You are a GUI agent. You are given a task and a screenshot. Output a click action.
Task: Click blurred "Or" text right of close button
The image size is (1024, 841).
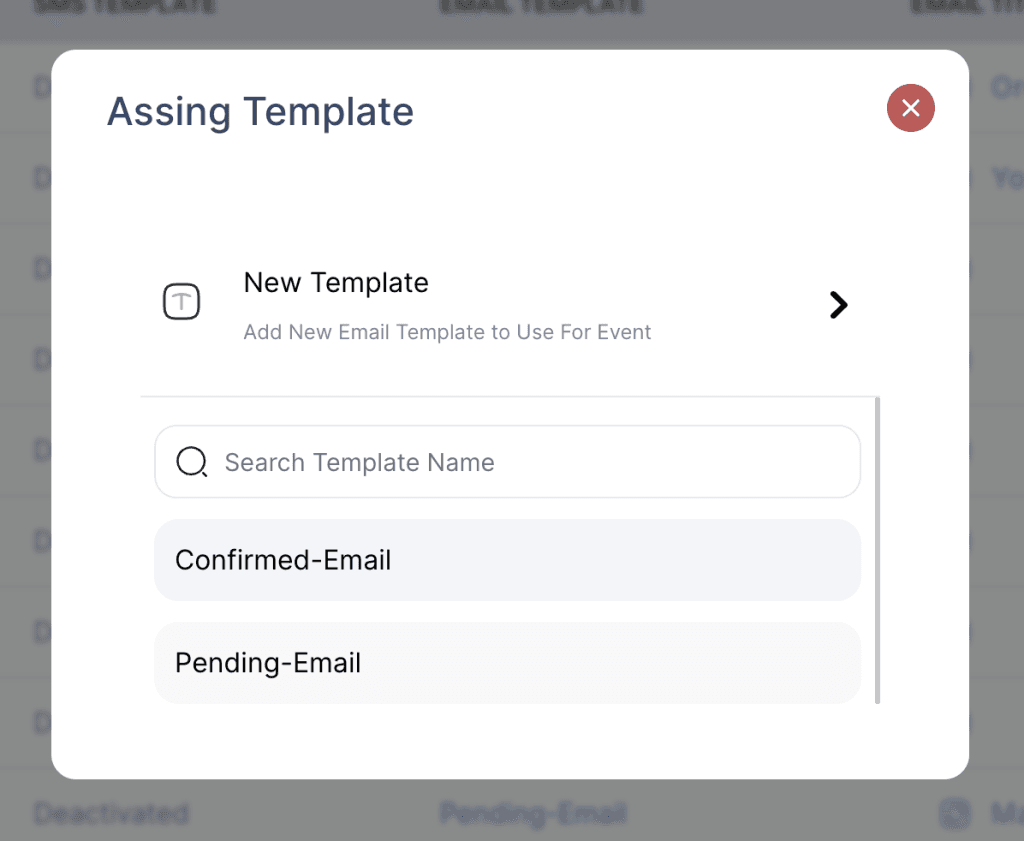(1006, 88)
